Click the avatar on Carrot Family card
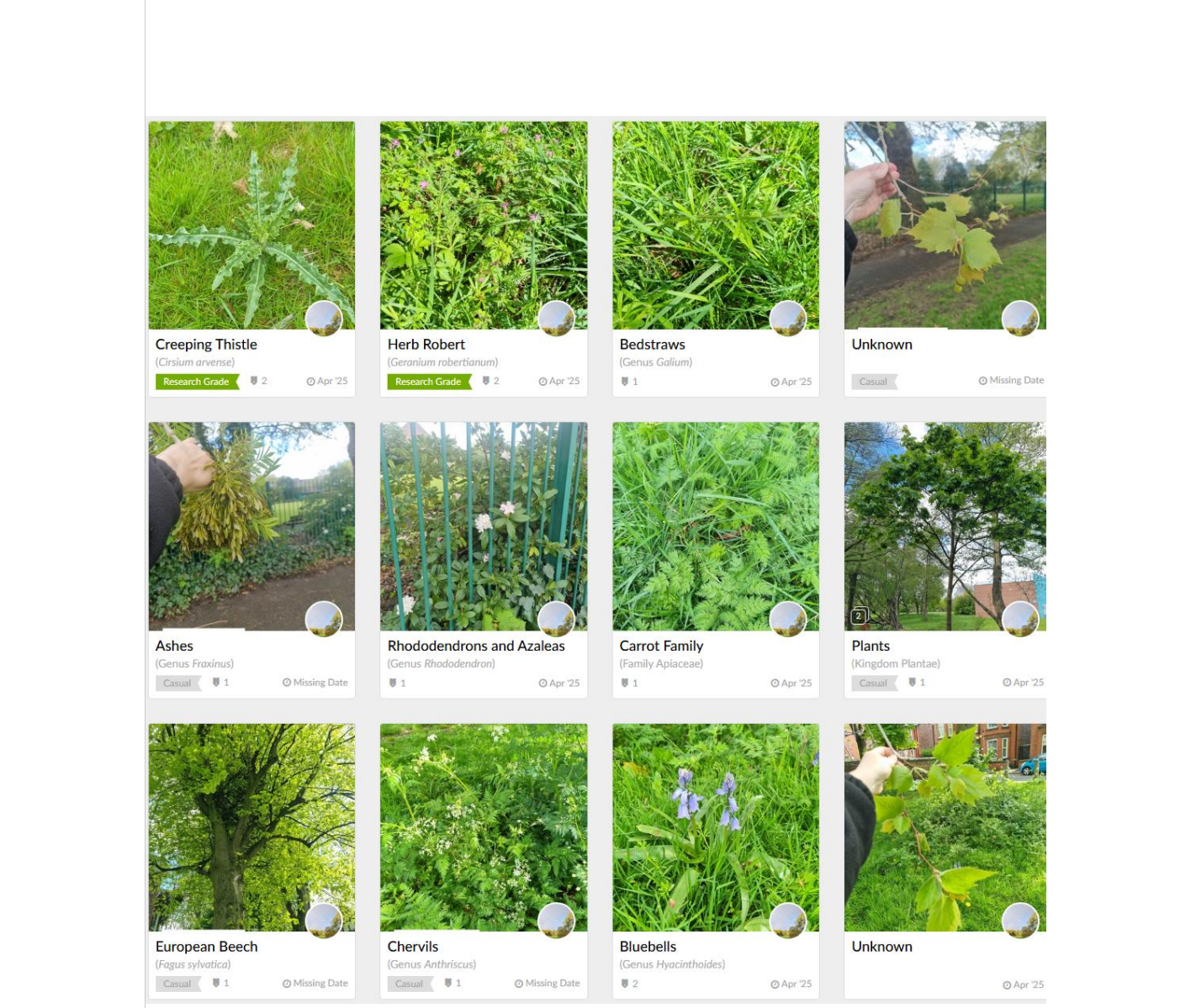Viewport: 1191px width, 1008px height. pyautogui.click(x=788, y=620)
